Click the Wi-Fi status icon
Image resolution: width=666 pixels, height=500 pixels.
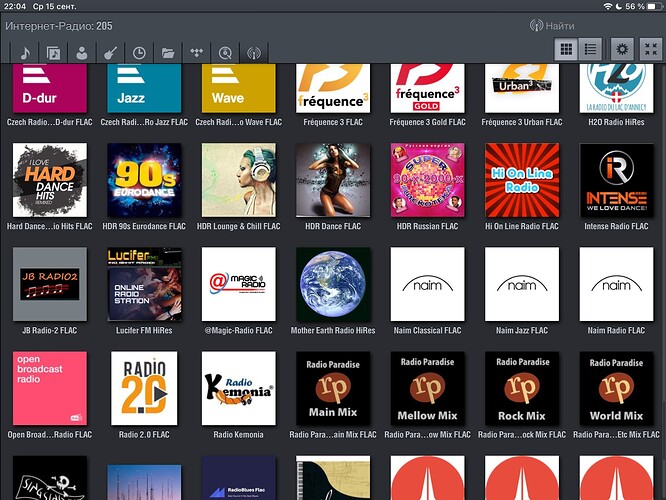(x=608, y=6)
